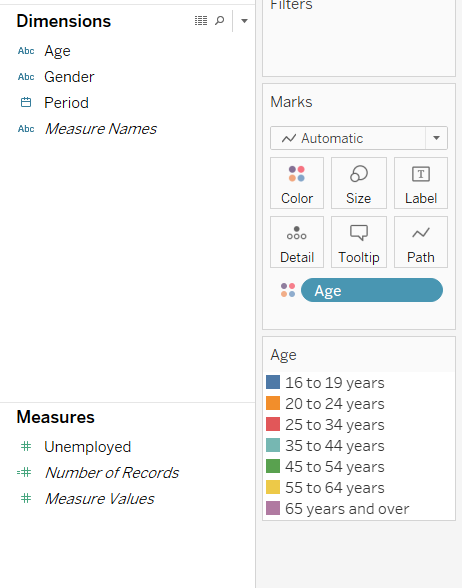This screenshot has height=588, width=462.
Task: Open the Color marks card
Action: (x=297, y=183)
